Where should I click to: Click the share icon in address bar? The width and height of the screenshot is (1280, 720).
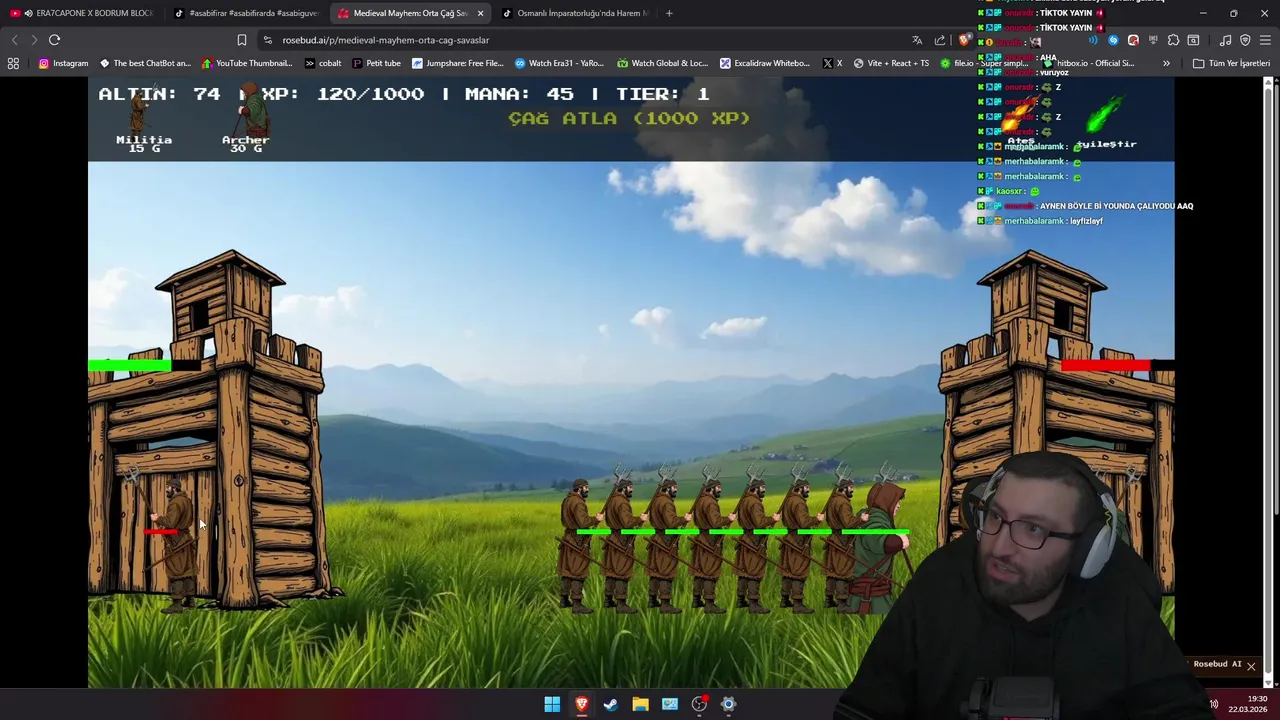[940, 40]
